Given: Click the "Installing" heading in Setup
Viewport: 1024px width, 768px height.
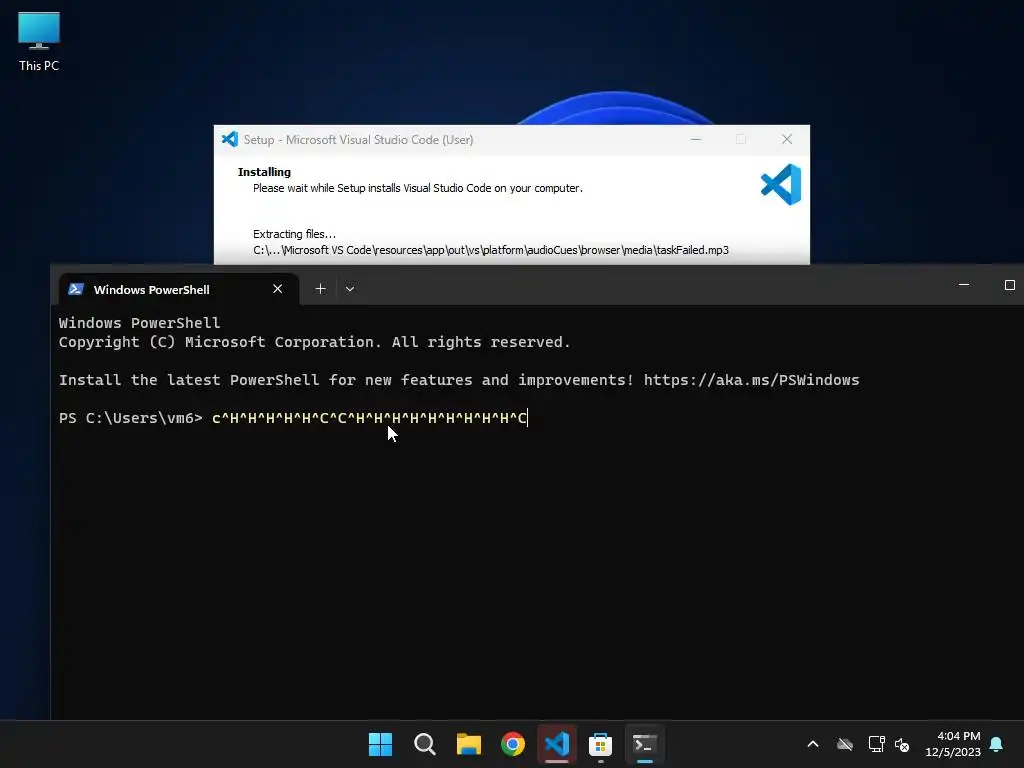Looking at the screenshot, I should coord(264,172).
